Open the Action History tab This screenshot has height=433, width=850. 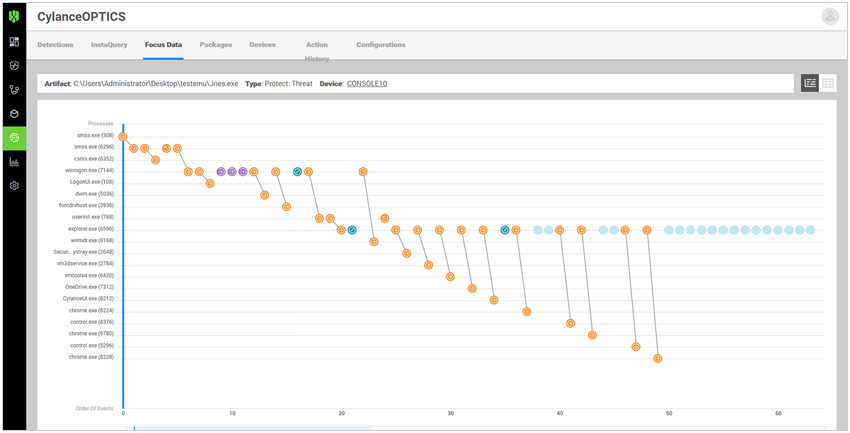click(x=317, y=51)
